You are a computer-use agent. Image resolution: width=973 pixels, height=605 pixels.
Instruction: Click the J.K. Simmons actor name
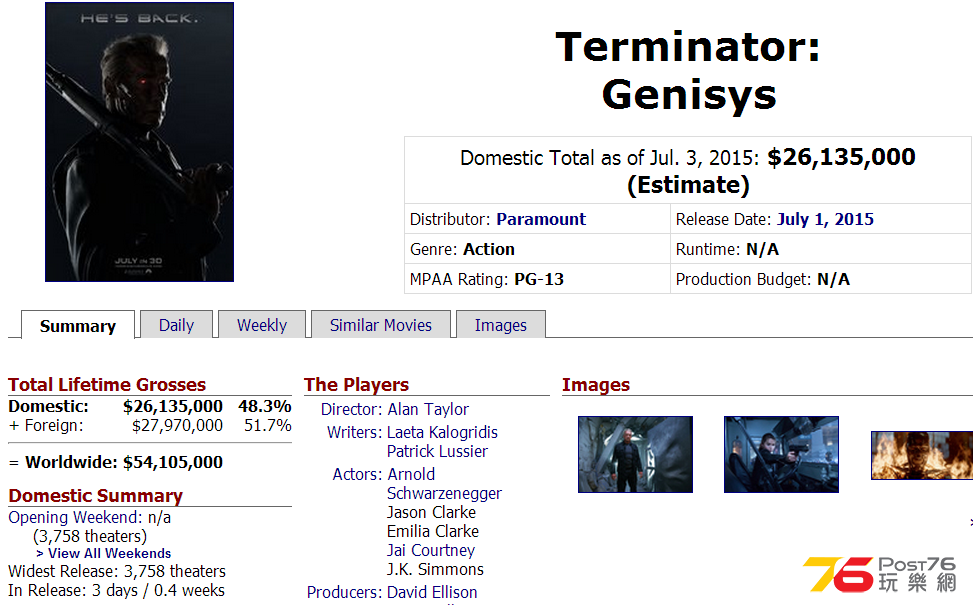pos(435,569)
